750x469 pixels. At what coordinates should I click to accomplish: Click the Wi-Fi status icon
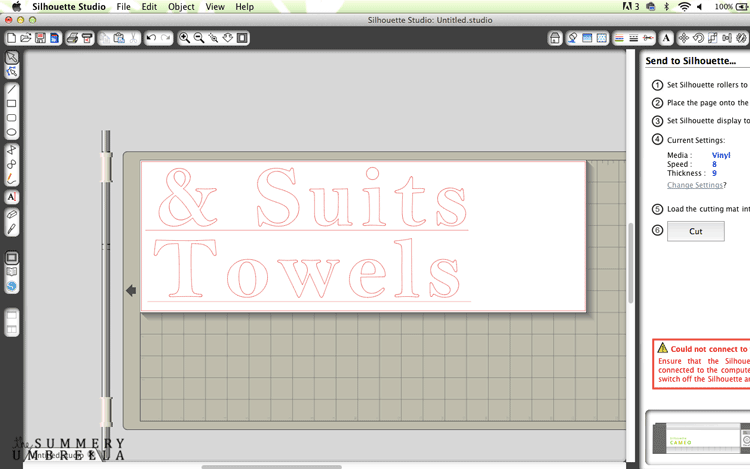point(684,7)
